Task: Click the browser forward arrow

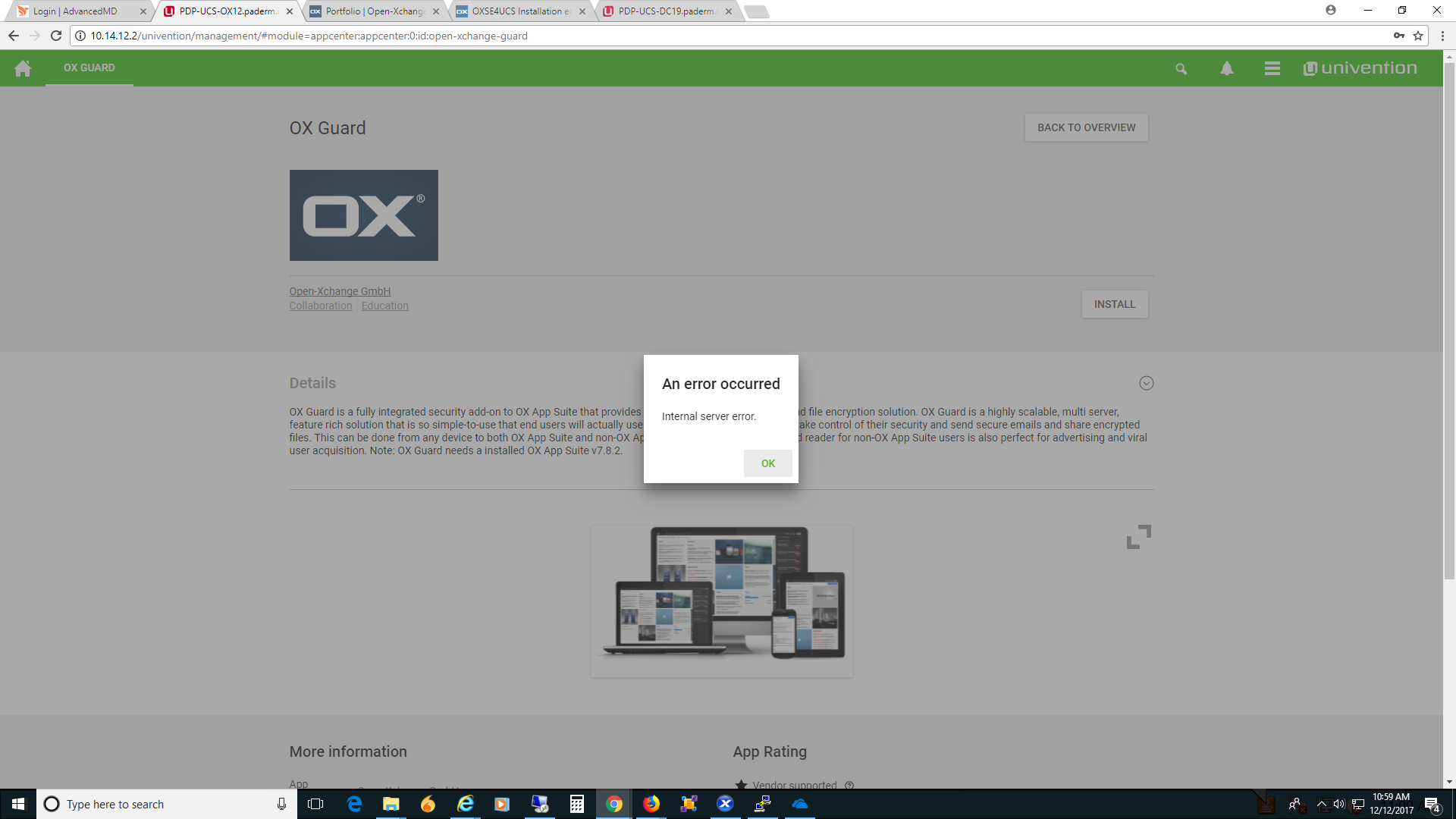Action: coord(35,36)
